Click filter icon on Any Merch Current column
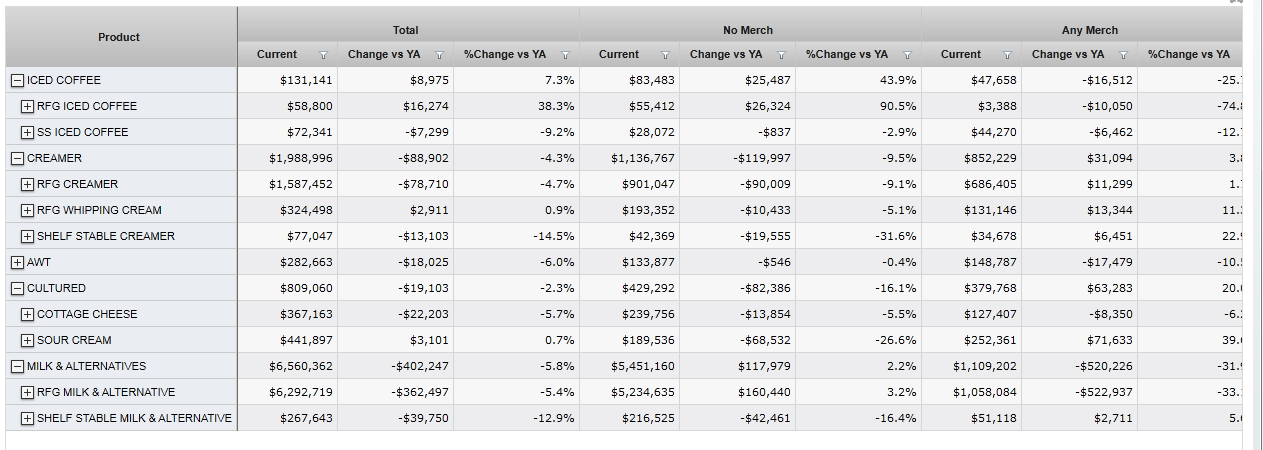 tap(1006, 55)
